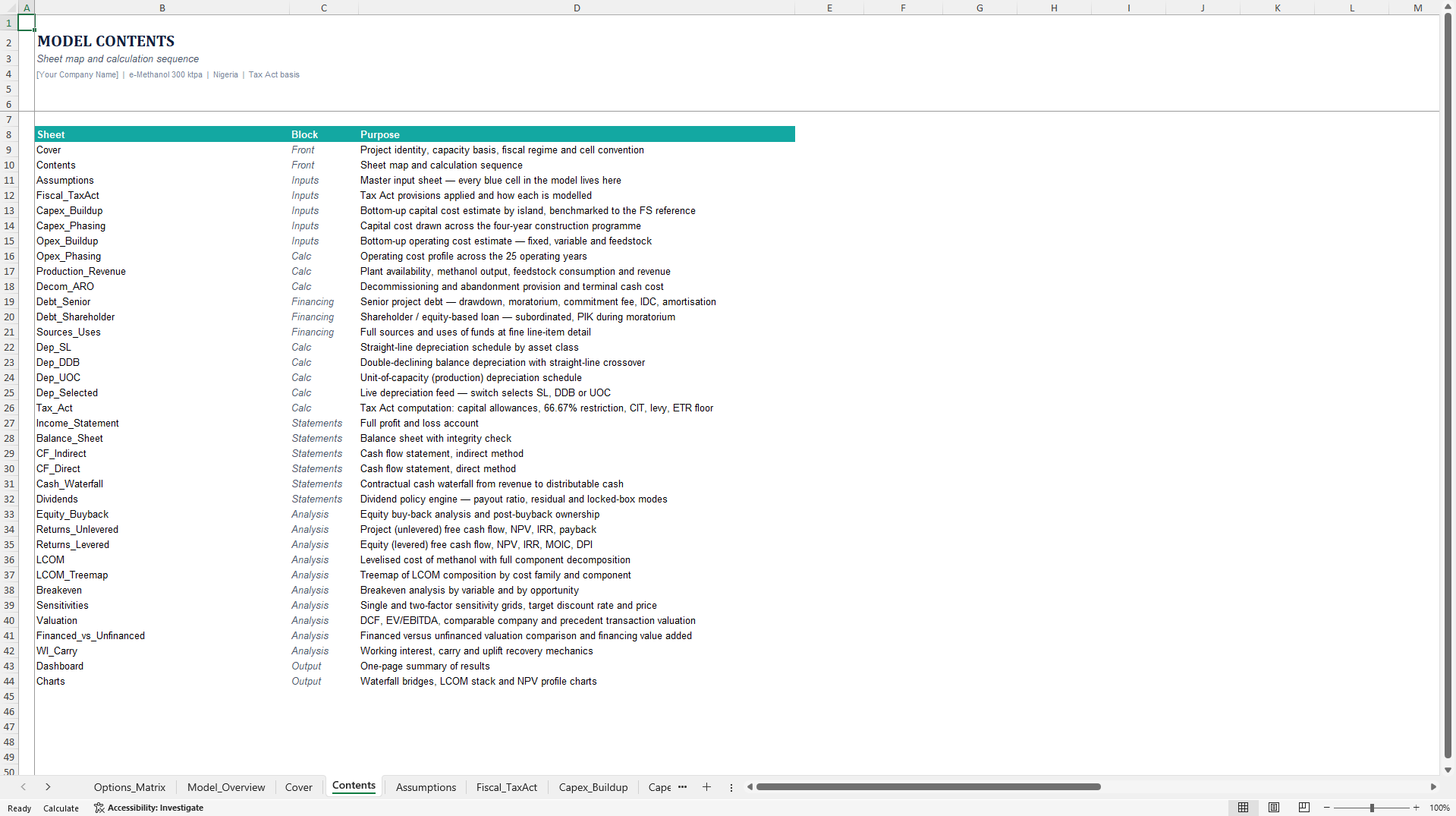Viewport: 1456px width, 816px height.
Task: Open the Options_Matrix sheet tab
Action: [130, 787]
